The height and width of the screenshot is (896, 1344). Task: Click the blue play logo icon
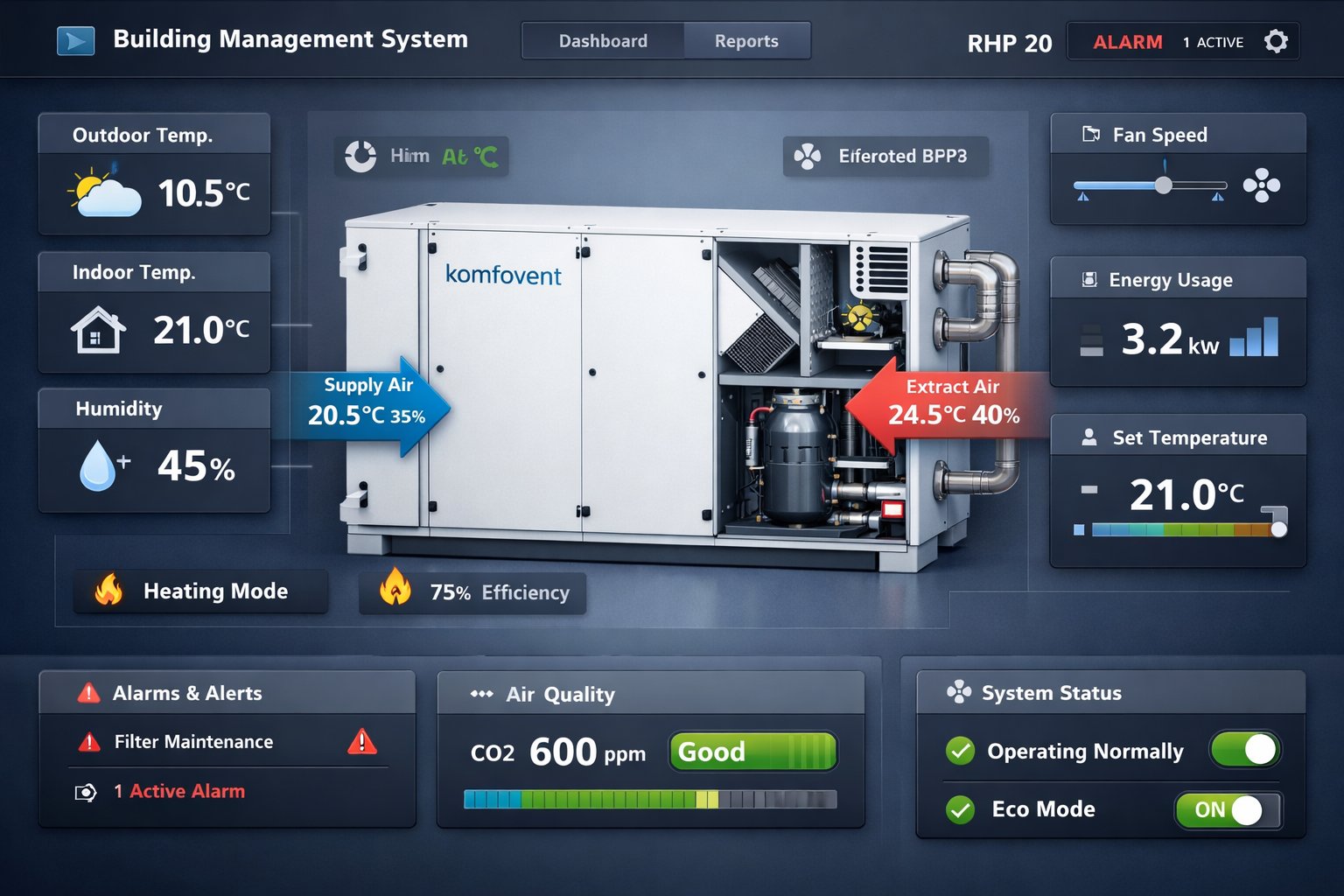(x=75, y=41)
